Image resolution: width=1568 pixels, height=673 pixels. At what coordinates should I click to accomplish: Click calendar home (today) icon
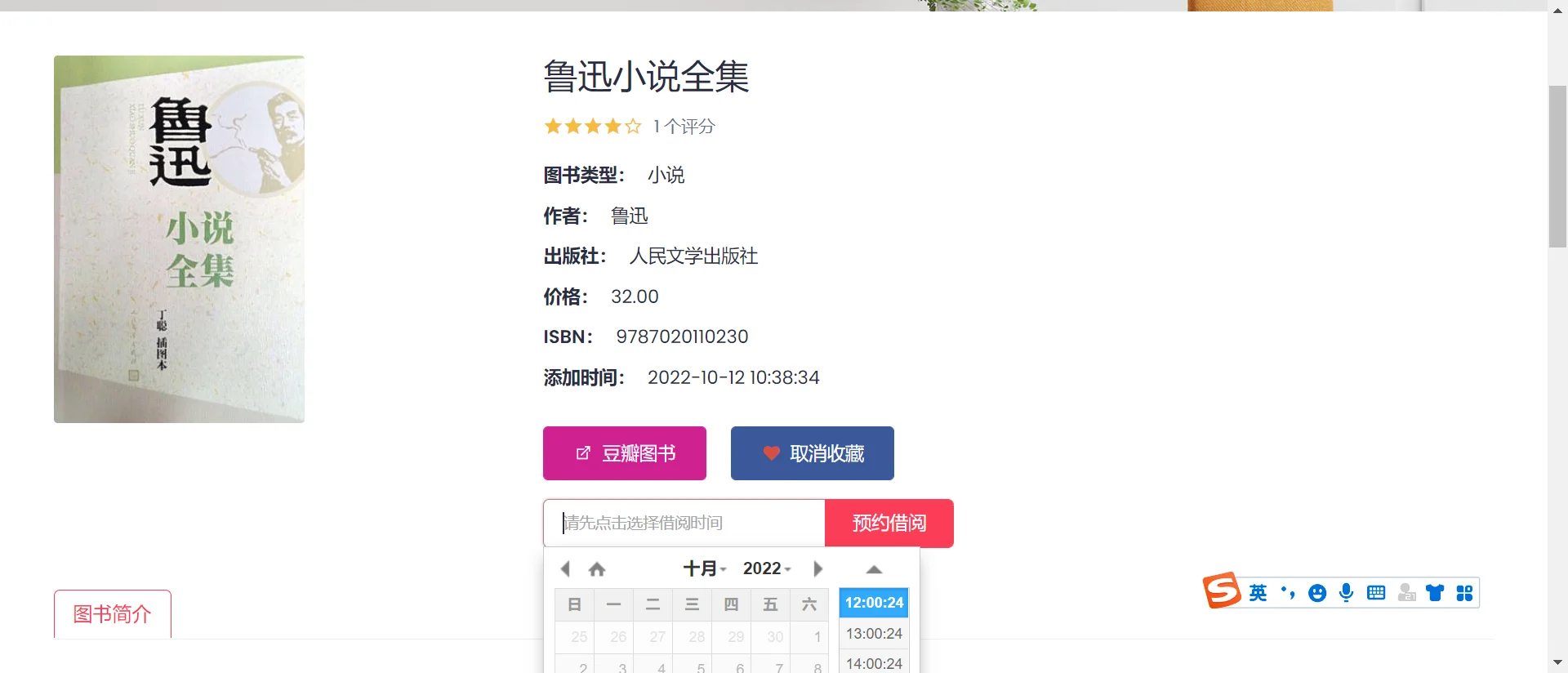597,569
